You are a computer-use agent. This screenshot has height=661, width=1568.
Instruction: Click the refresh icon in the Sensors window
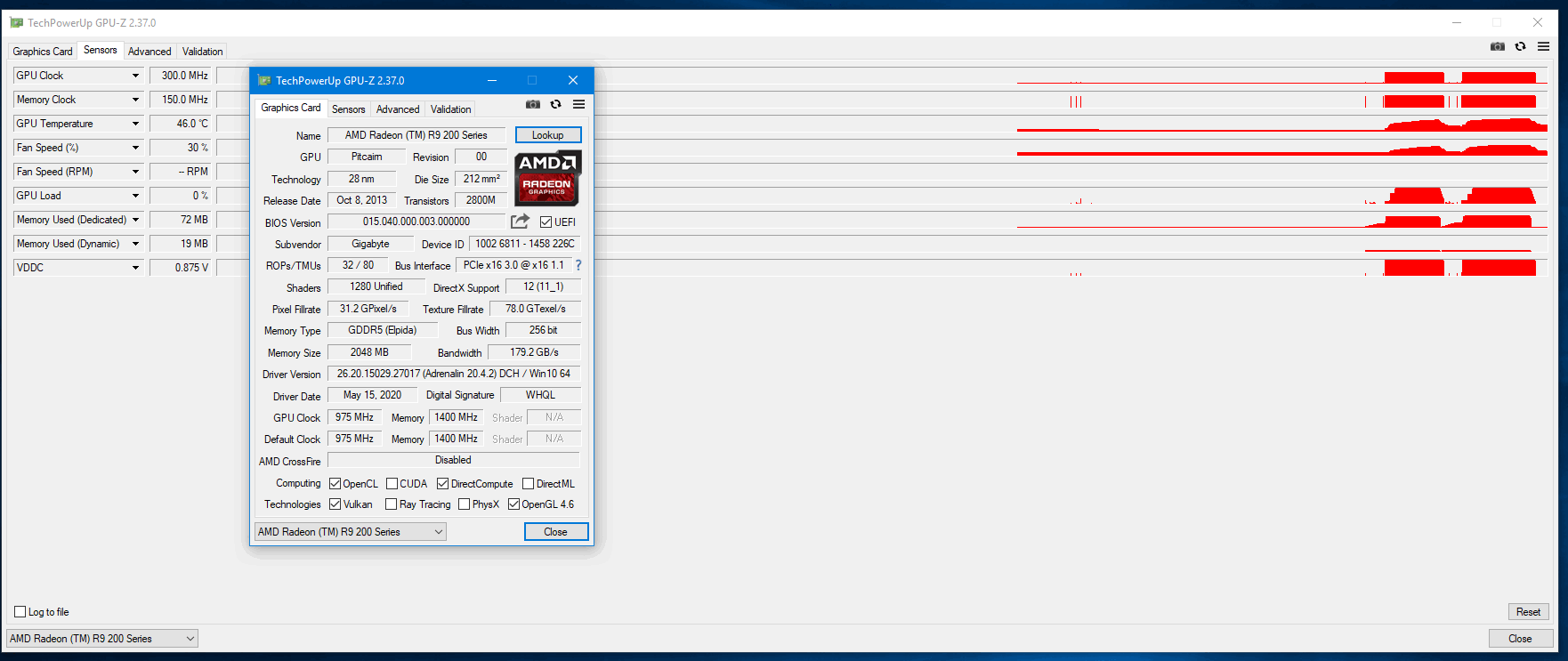point(1521,46)
